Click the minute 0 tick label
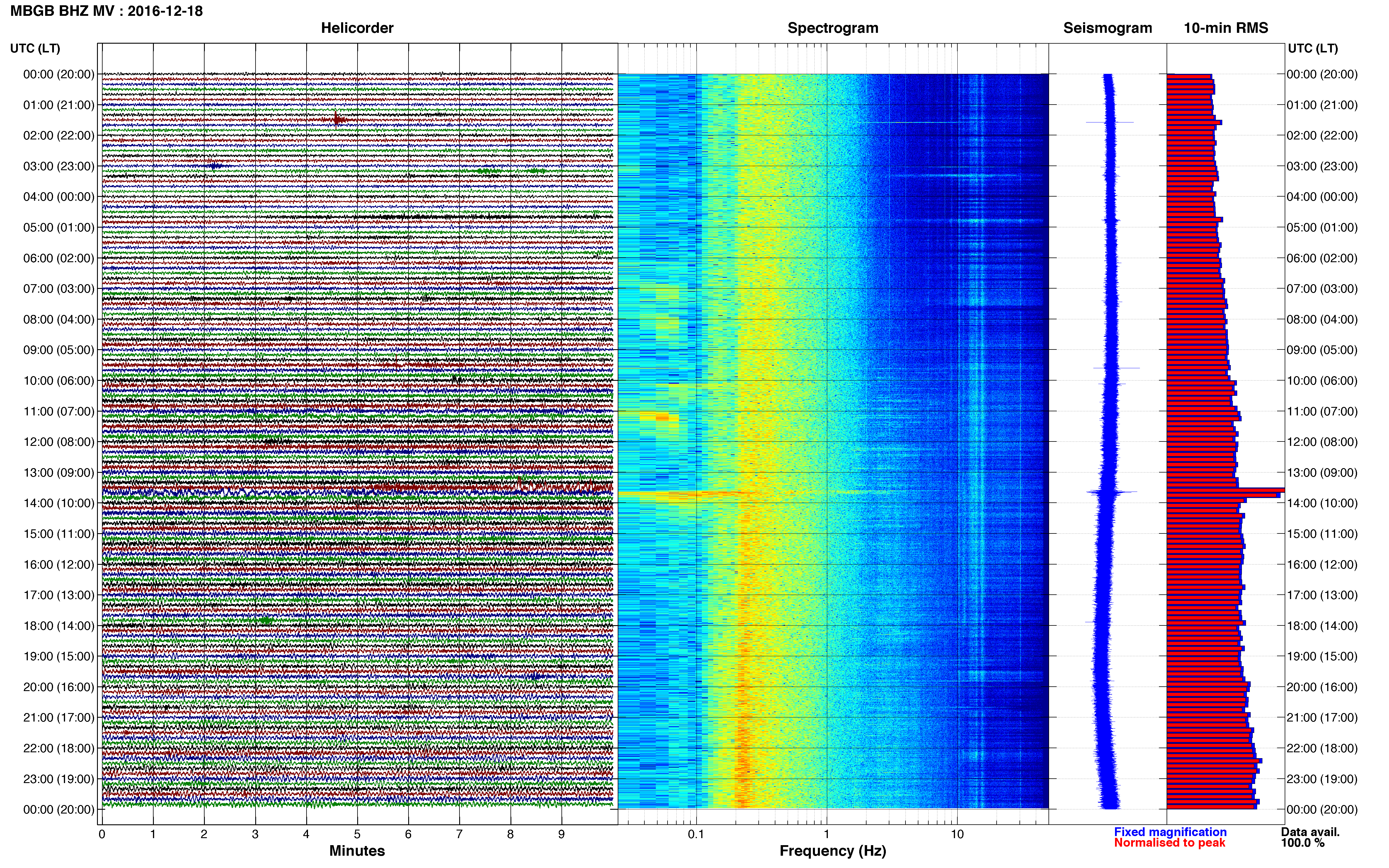Image resolution: width=1389 pixels, height=868 pixels. click(x=102, y=834)
